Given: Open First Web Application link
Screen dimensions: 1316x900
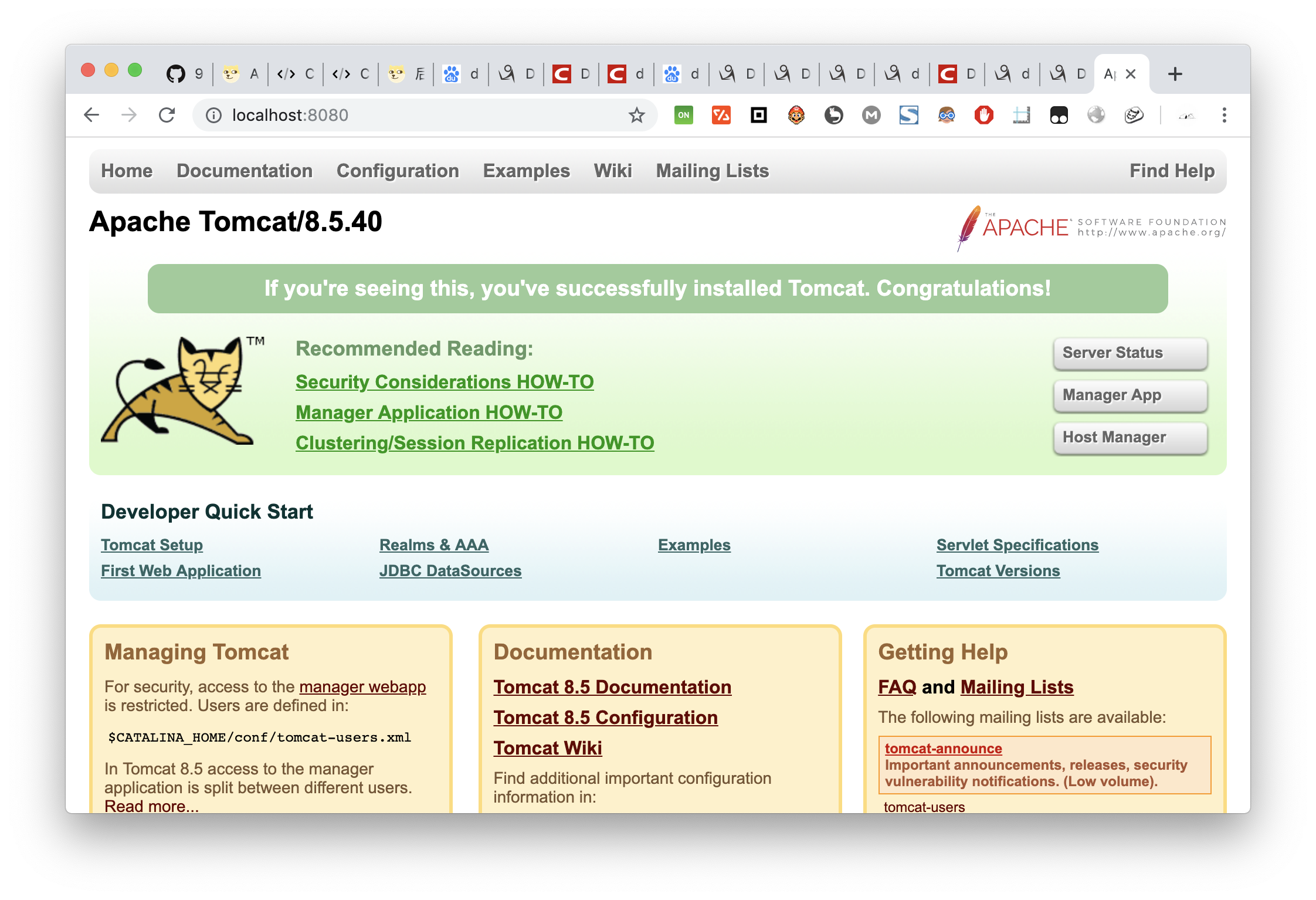Looking at the screenshot, I should [181, 571].
